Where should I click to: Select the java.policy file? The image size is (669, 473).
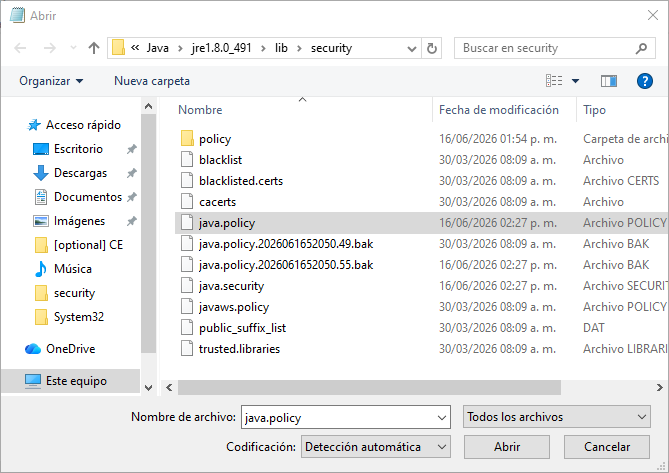[x=421, y=223]
